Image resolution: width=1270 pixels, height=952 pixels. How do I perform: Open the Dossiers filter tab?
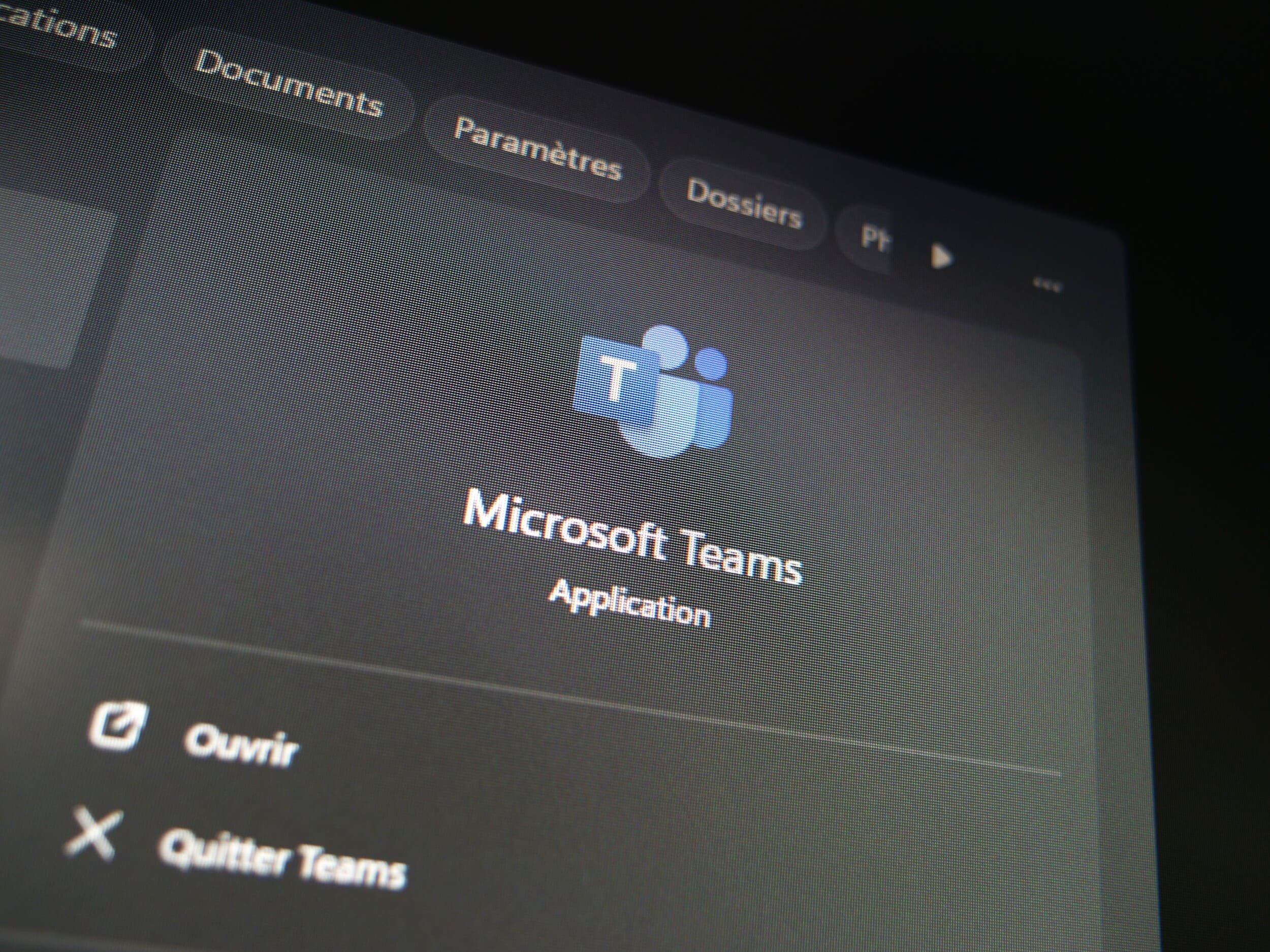744,204
